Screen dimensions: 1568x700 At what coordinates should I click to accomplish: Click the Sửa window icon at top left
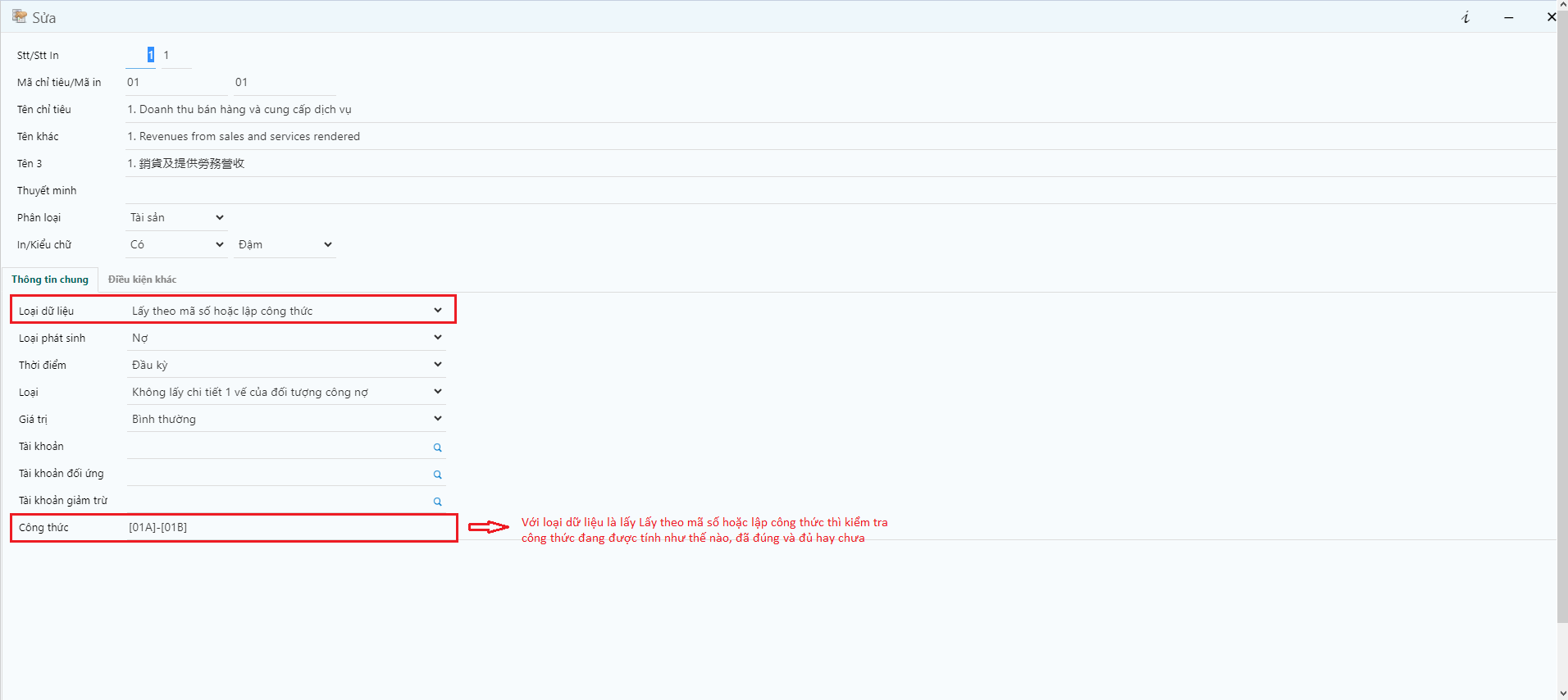pyautogui.click(x=19, y=16)
